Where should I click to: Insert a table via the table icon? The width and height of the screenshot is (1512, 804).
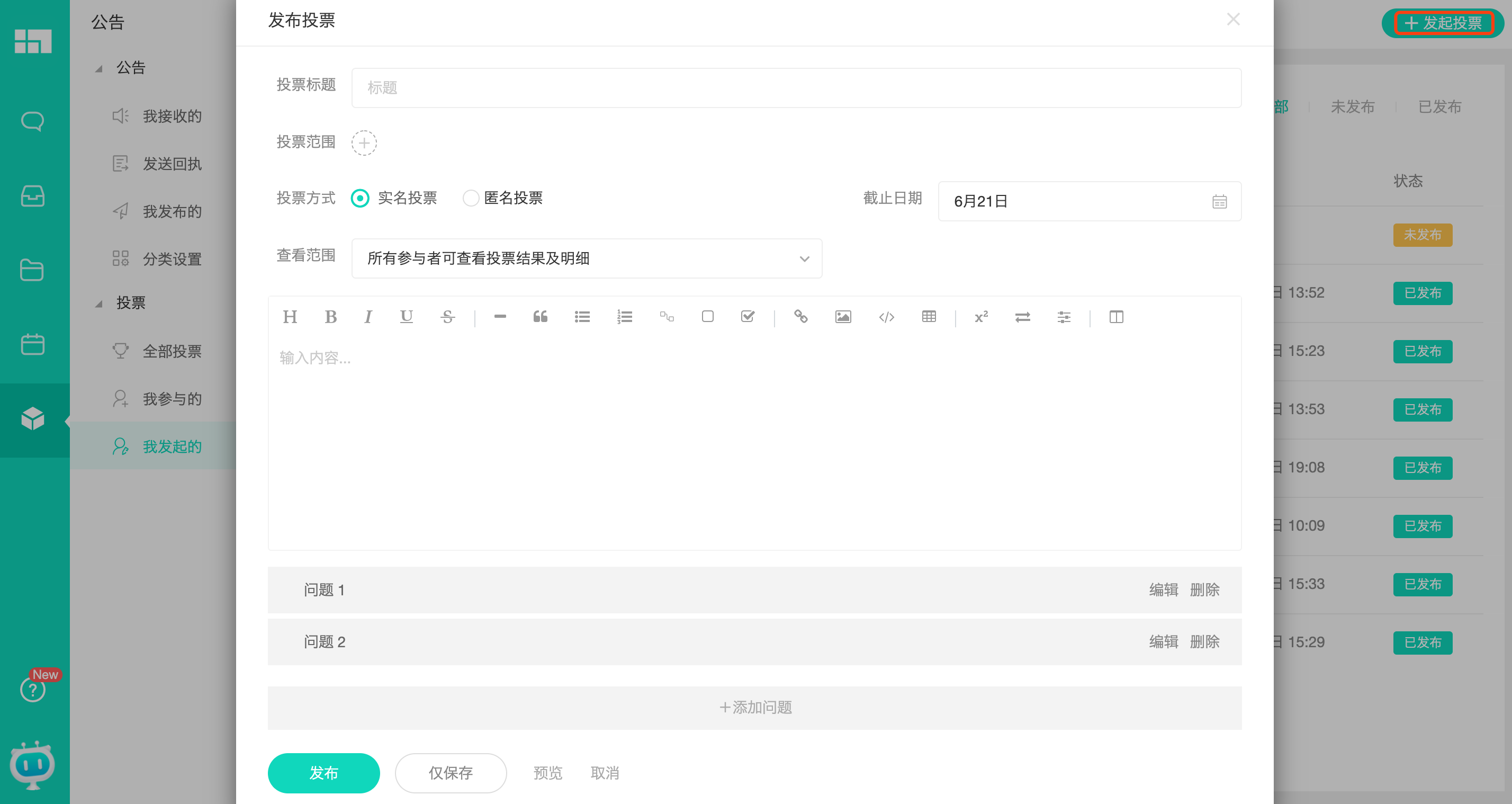click(929, 317)
